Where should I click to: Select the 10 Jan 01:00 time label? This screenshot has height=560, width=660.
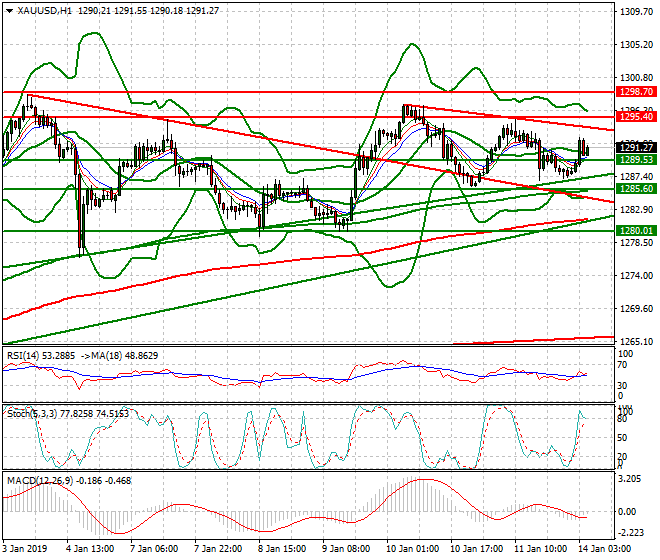tap(413, 549)
